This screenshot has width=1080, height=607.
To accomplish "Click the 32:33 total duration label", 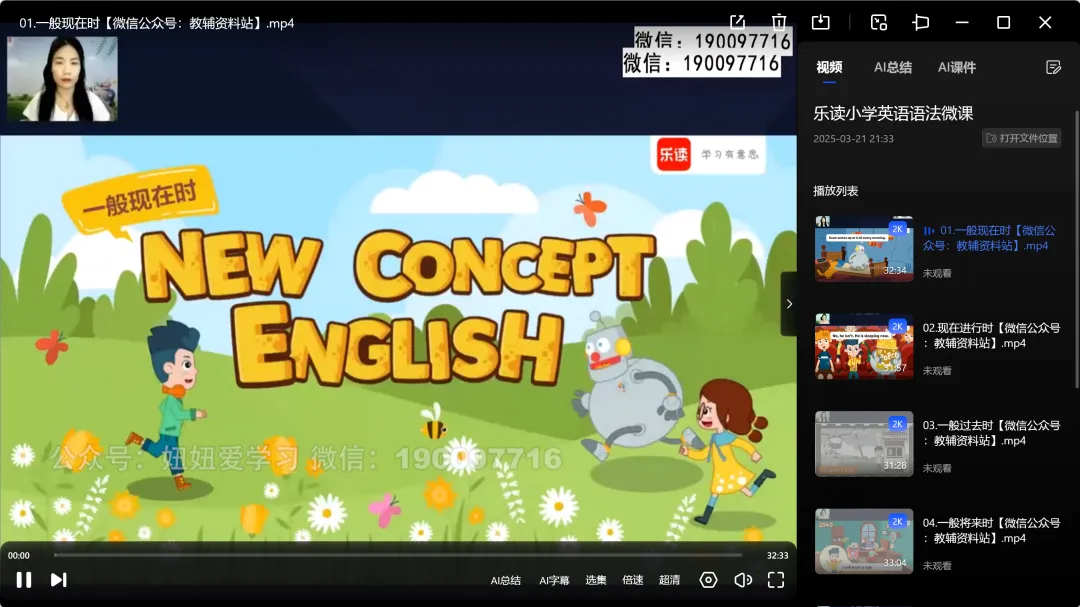I will 777,555.
